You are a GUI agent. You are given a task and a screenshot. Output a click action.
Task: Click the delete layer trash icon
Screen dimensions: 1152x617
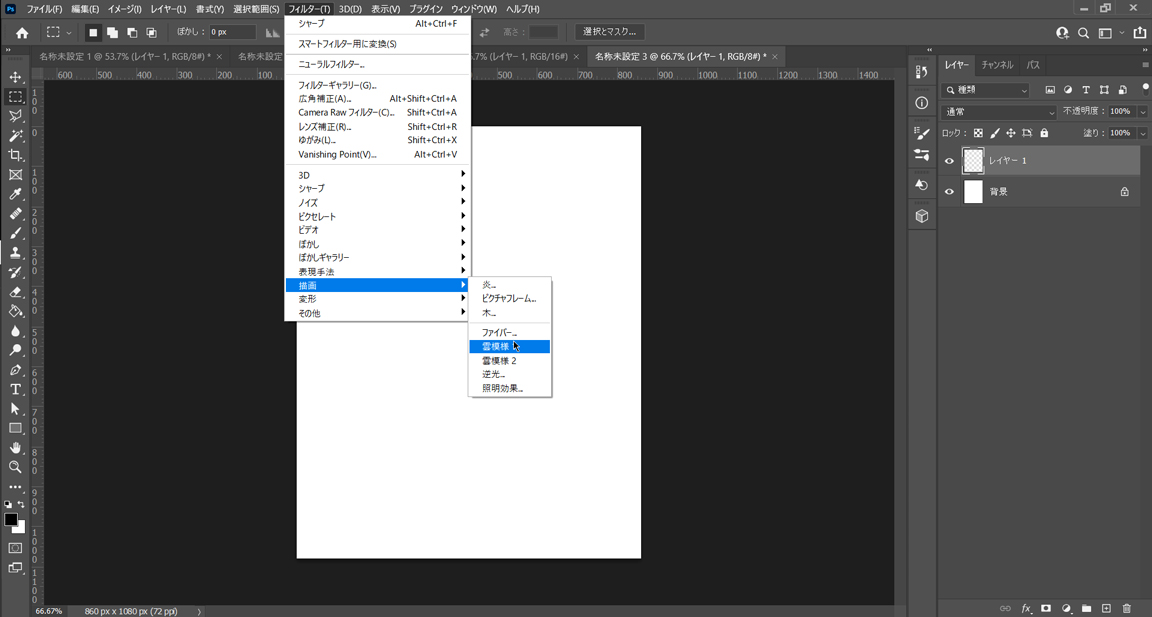tap(1126, 608)
